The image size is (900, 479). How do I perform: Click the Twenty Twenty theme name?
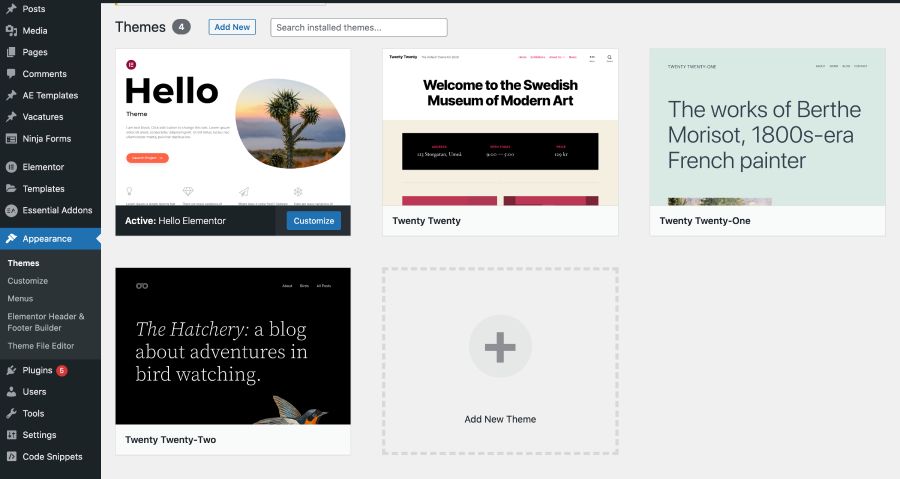[426, 221]
